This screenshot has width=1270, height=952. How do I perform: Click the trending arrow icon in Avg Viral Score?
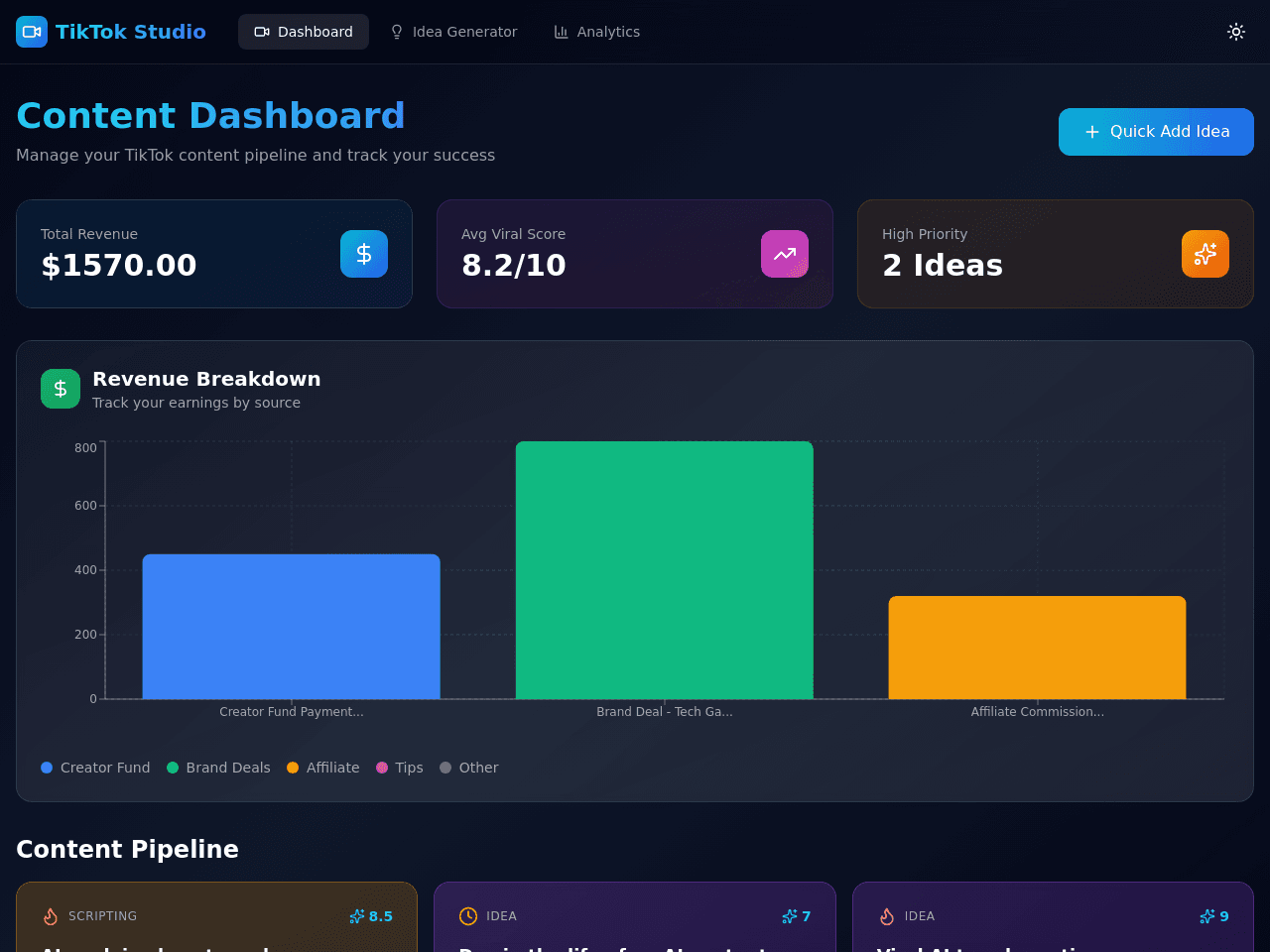785,254
